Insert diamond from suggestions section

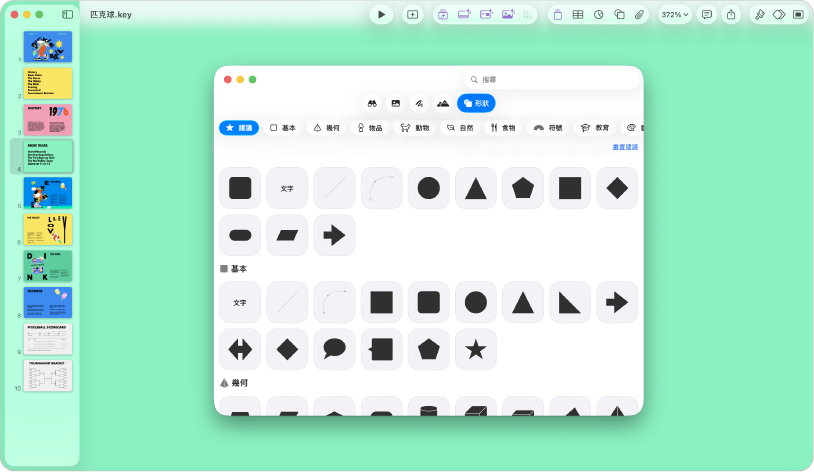(x=617, y=188)
